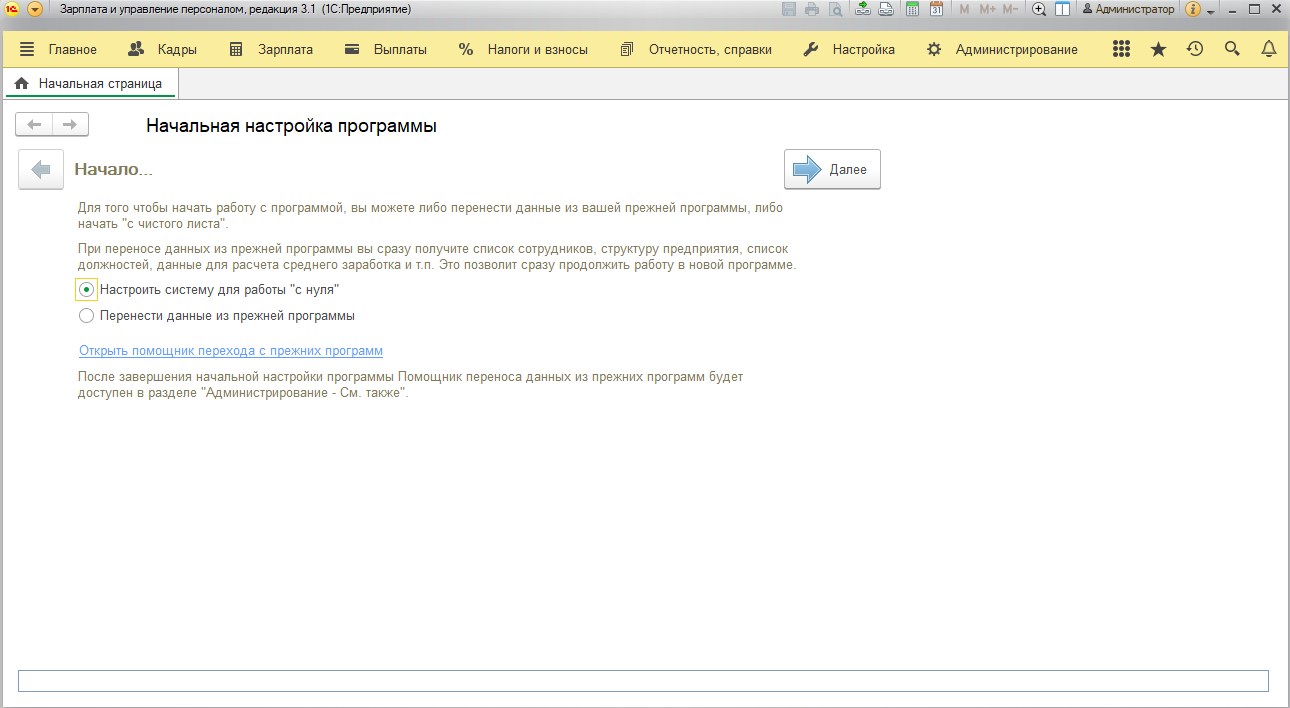Open the Calculator icon
1290x708 pixels.
[x=912, y=9]
